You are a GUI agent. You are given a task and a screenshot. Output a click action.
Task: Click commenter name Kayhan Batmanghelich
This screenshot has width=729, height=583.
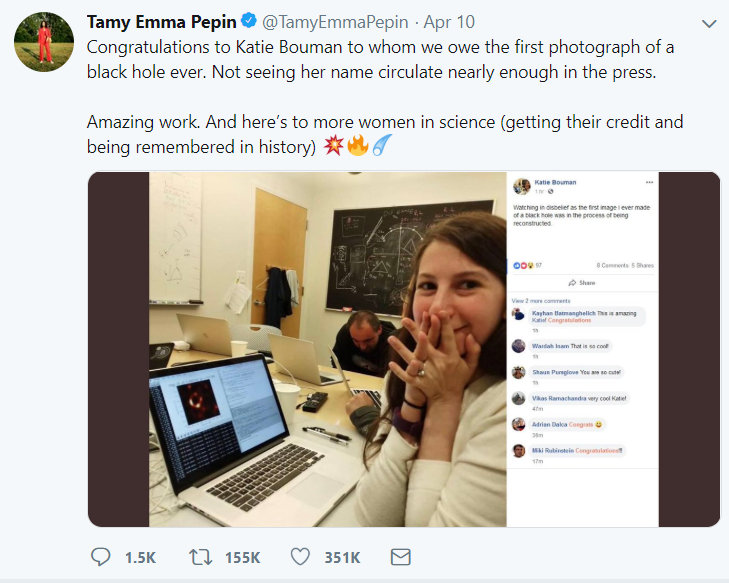[x=563, y=313]
